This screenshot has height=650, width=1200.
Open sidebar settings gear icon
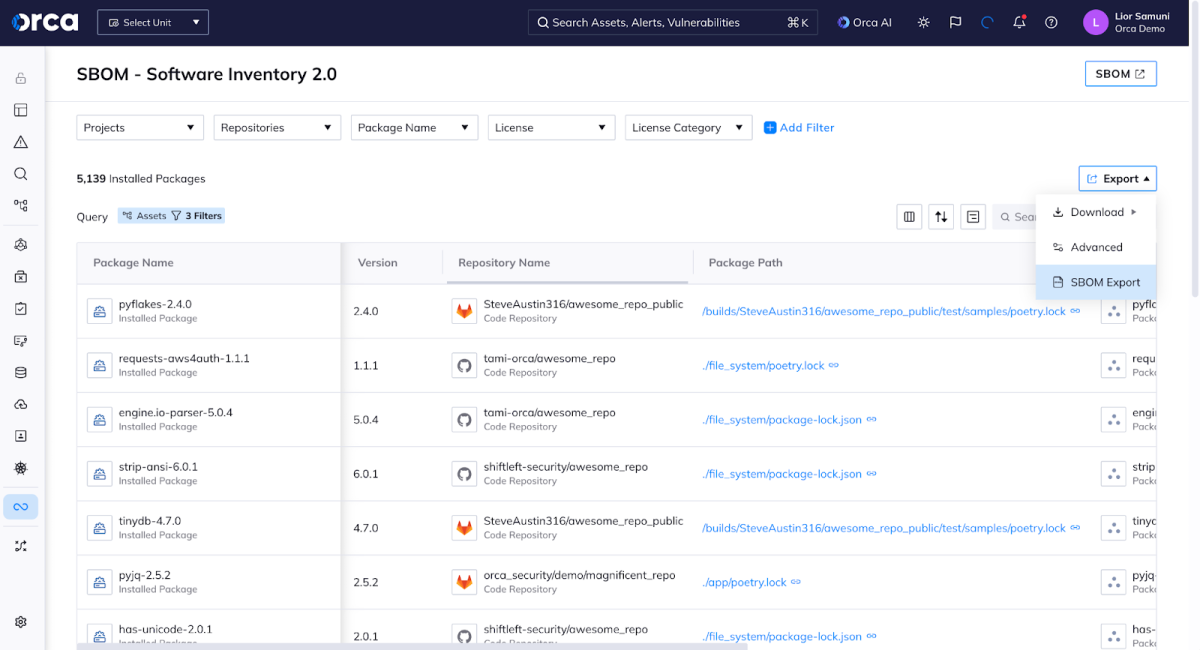[x=20, y=622]
